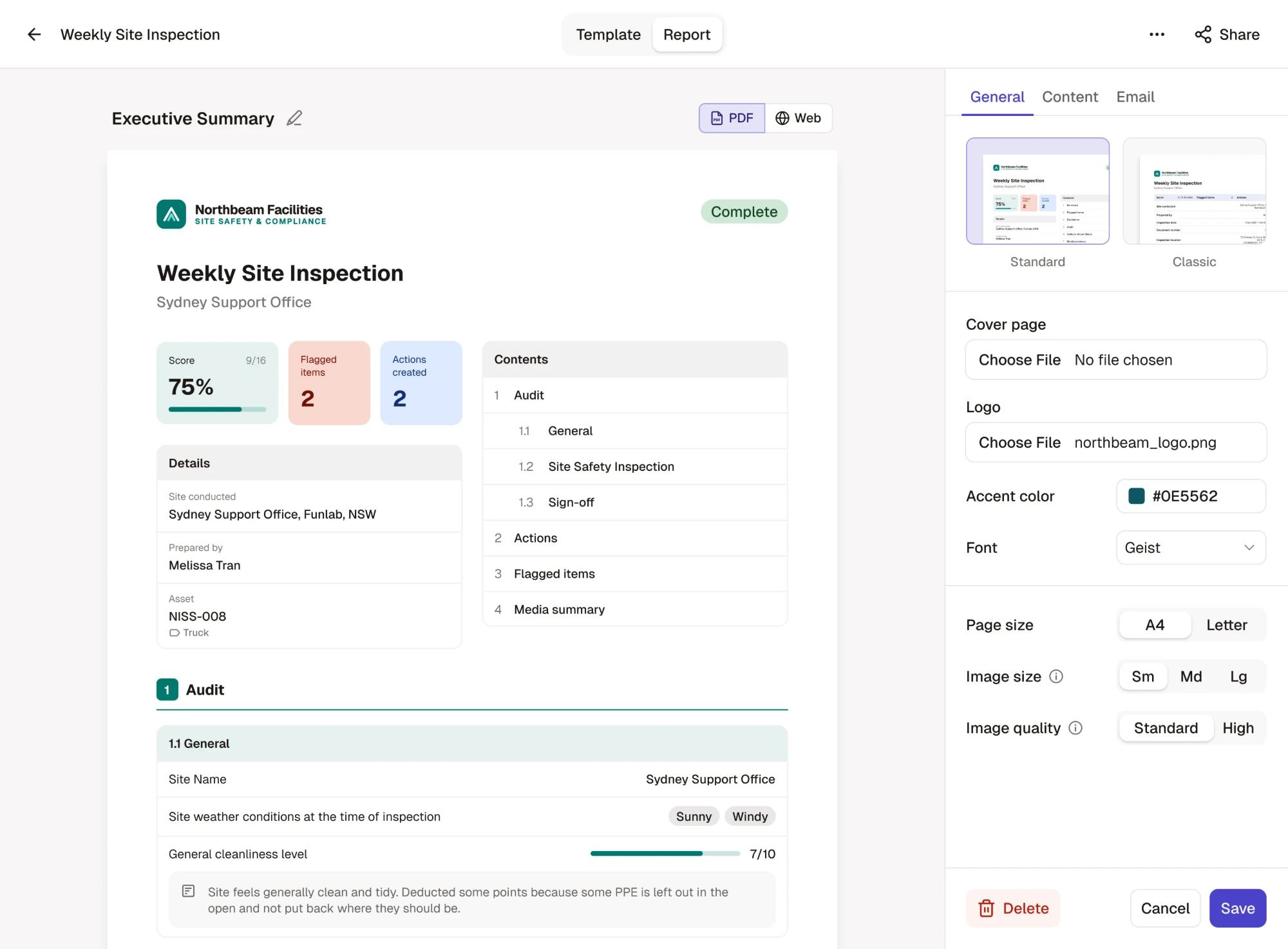
Task: Click the accent color hex input field
Action: point(1191,495)
